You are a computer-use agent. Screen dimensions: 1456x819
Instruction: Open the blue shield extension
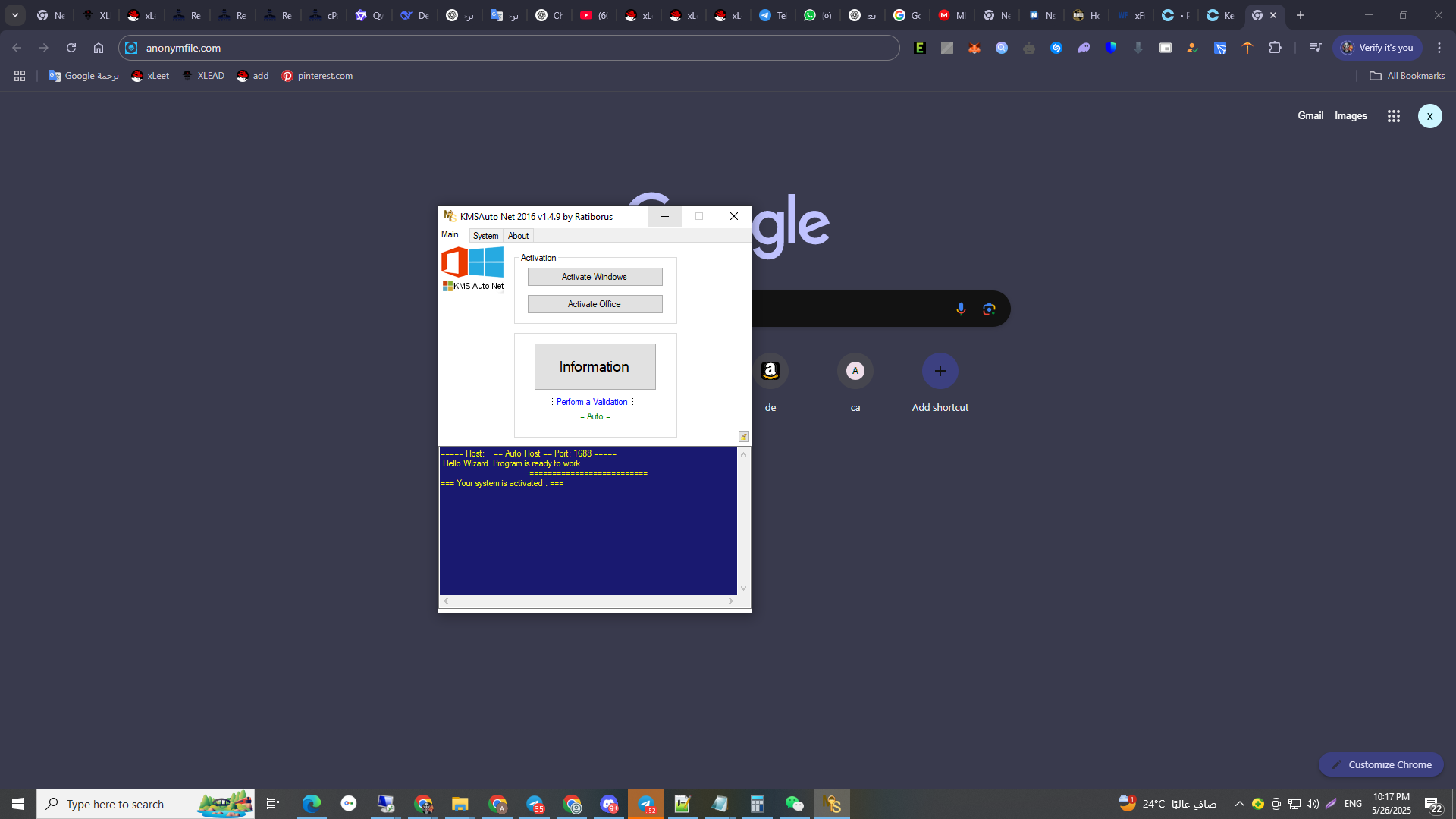[1111, 48]
